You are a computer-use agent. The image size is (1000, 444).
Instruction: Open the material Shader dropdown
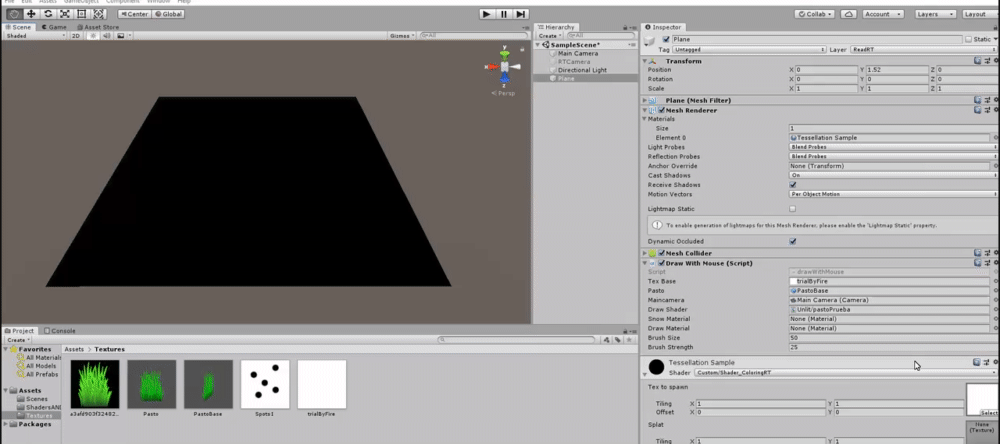pyautogui.click(x=846, y=372)
